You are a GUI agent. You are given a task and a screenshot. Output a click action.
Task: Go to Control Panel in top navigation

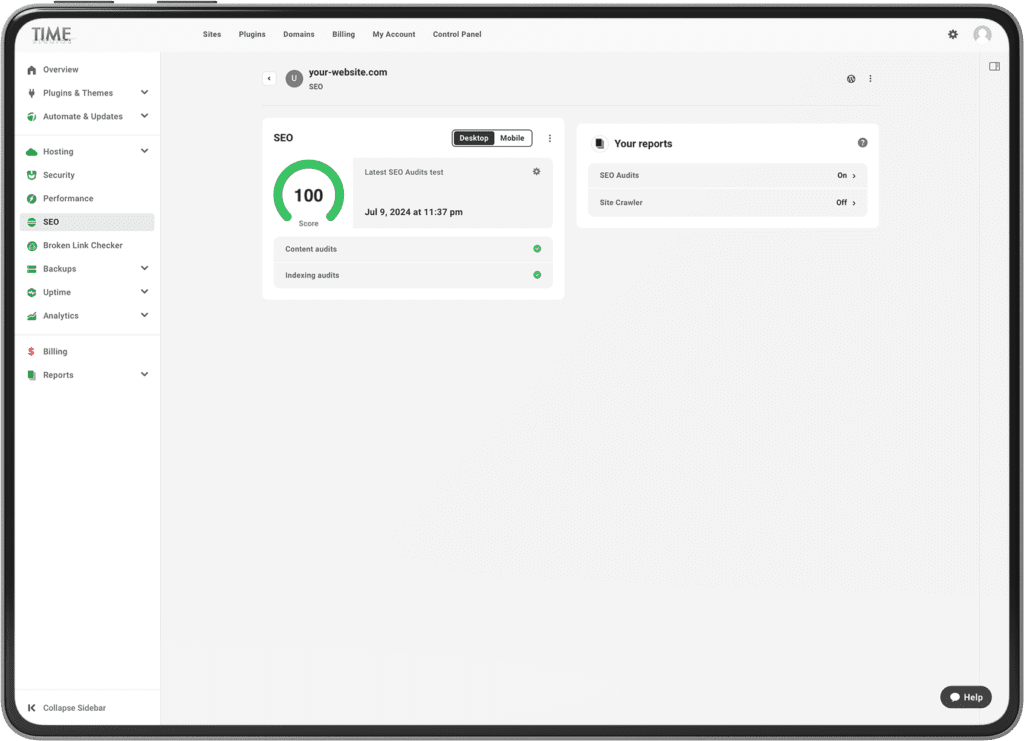tap(457, 34)
